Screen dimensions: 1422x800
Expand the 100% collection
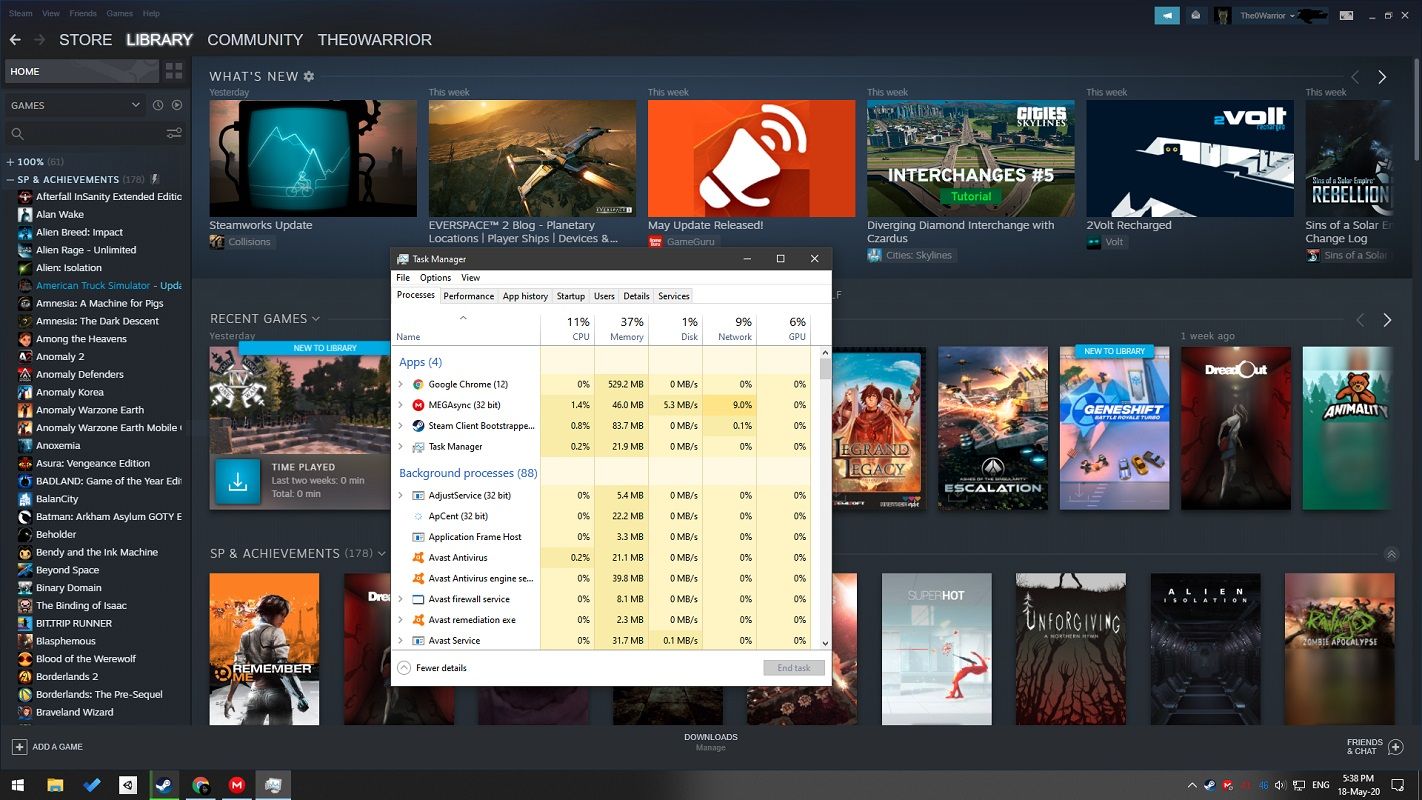click(10, 162)
